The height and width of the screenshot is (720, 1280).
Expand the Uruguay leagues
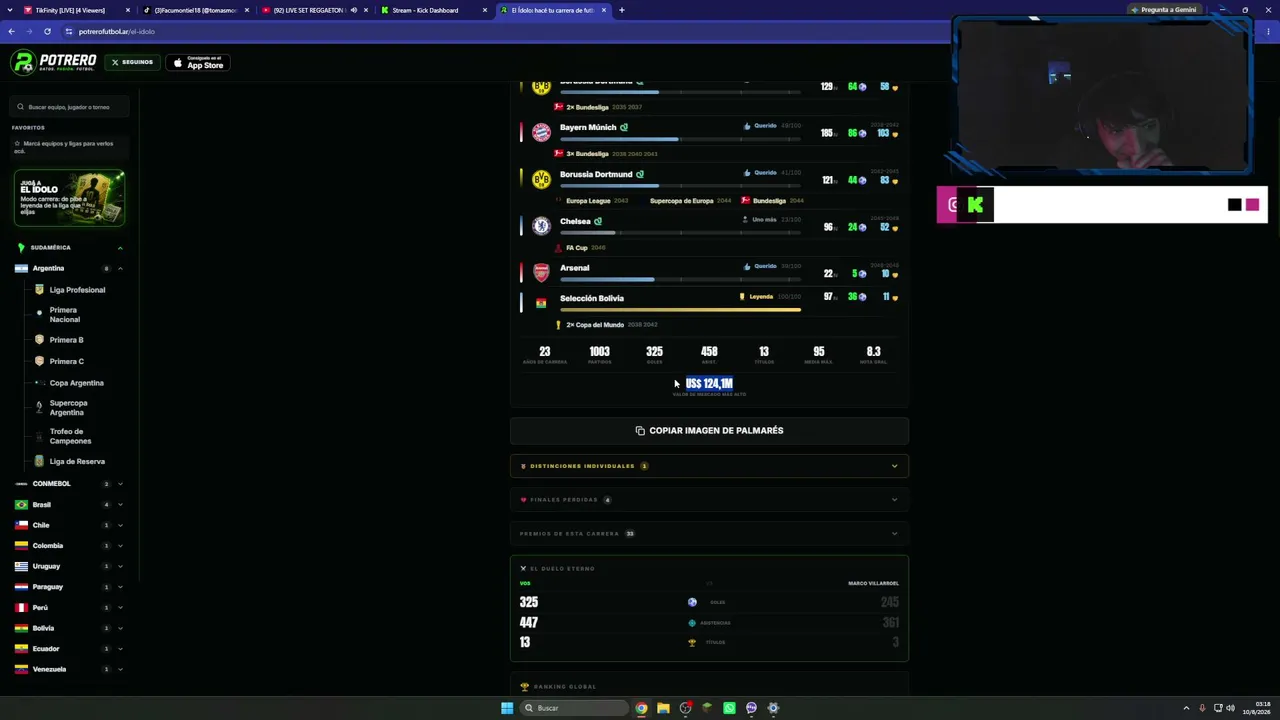(120, 566)
